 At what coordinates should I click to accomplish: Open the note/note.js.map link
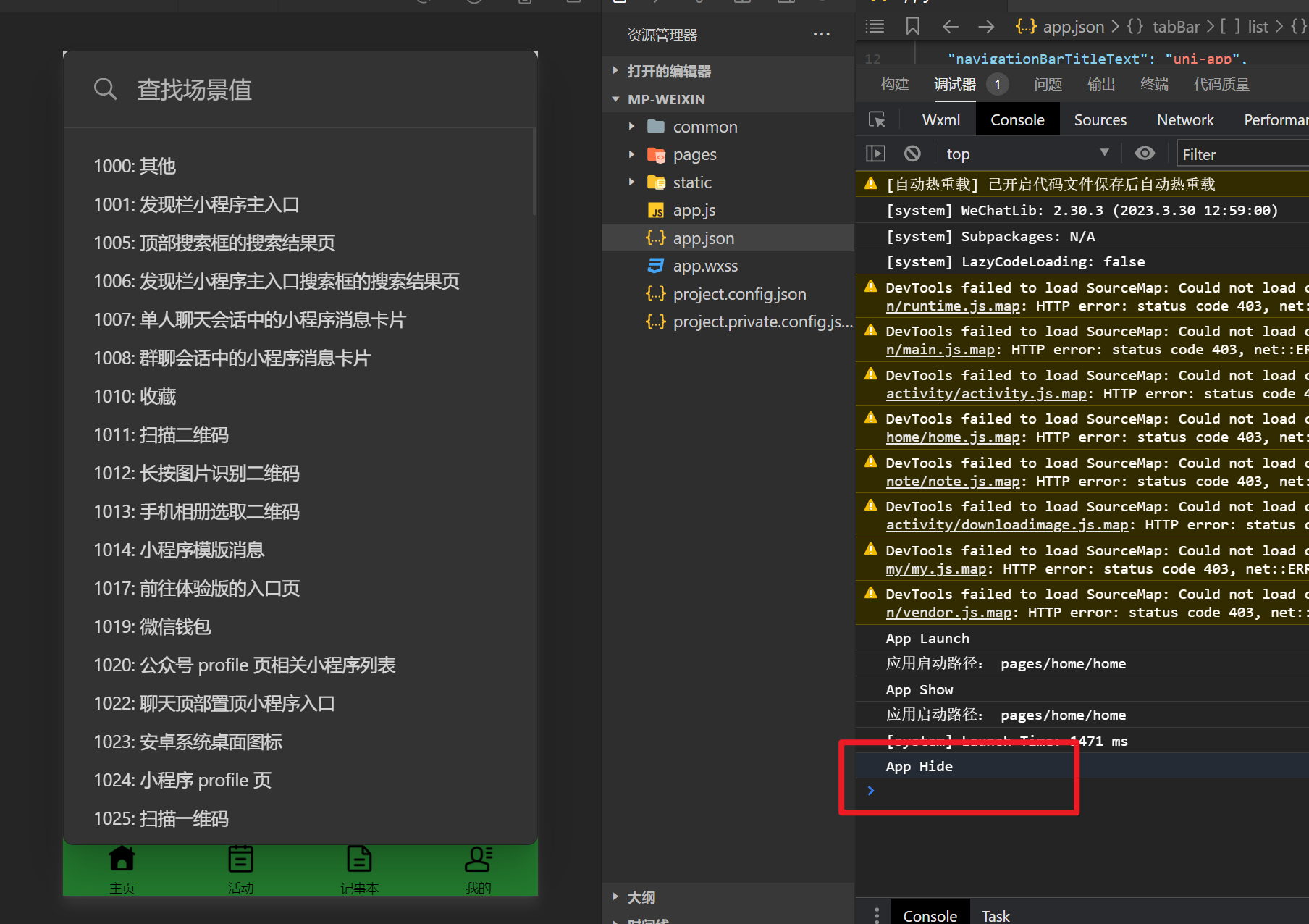953,481
